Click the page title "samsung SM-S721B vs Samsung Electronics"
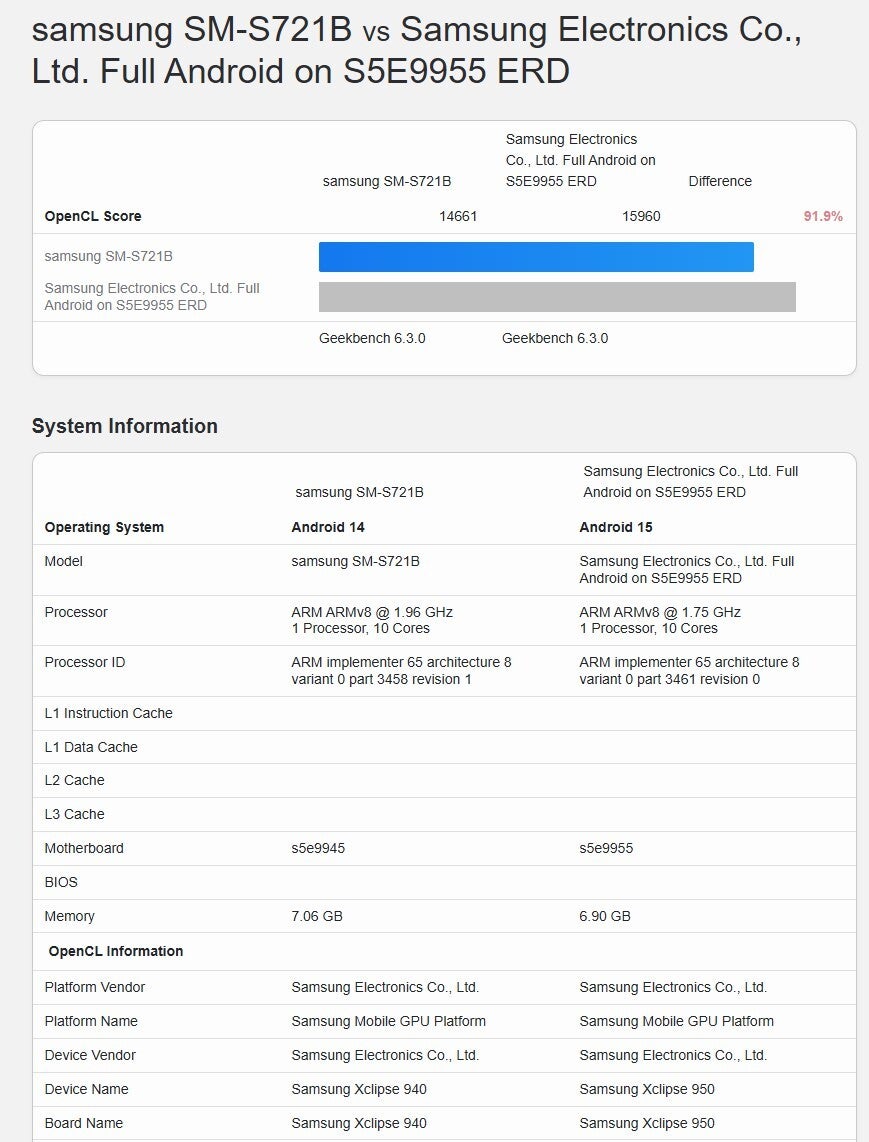The width and height of the screenshot is (869, 1142). point(417,50)
